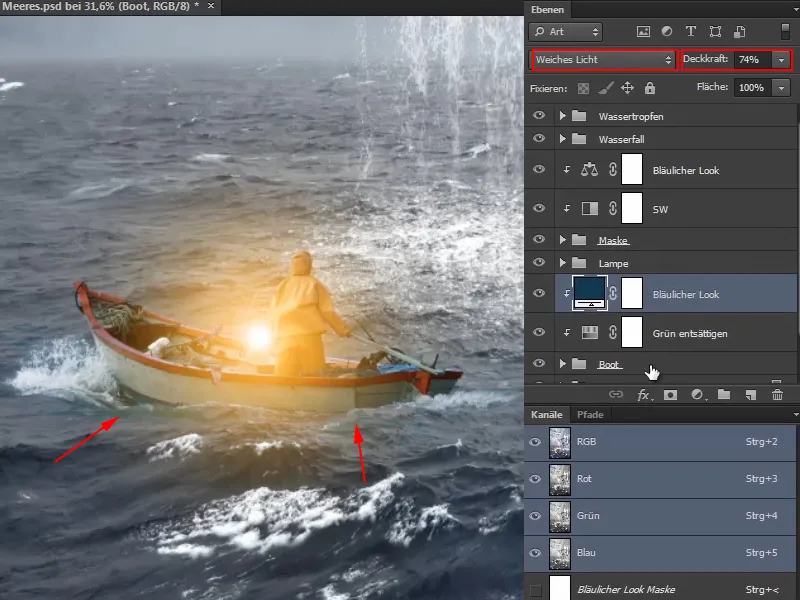Open the Weiches Licht blend mode dropdown
This screenshot has height=600, width=800.
pos(604,60)
